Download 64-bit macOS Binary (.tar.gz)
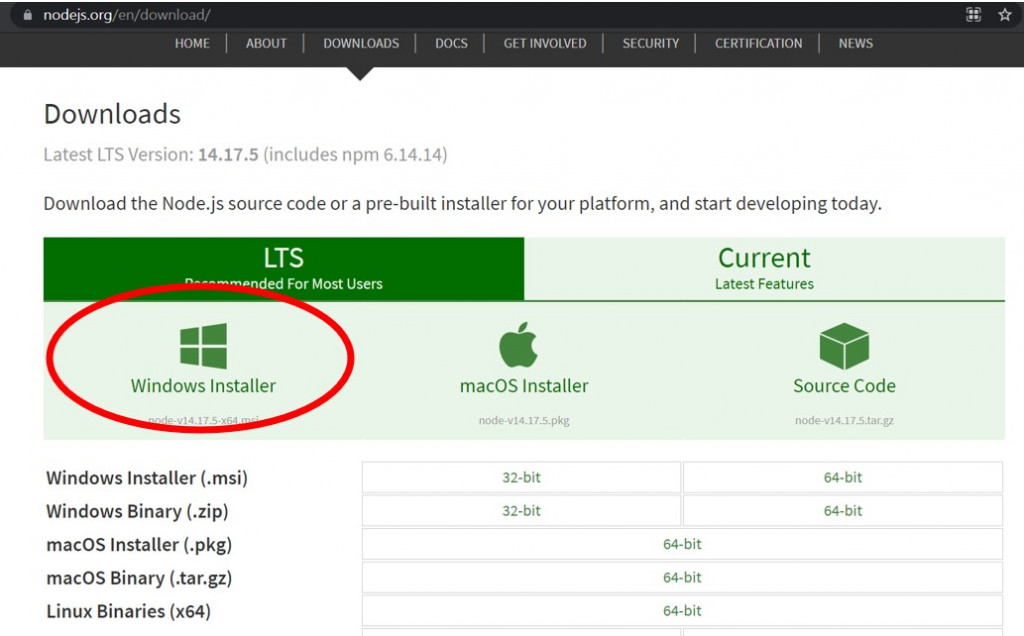This screenshot has width=1024, height=636. click(682, 577)
